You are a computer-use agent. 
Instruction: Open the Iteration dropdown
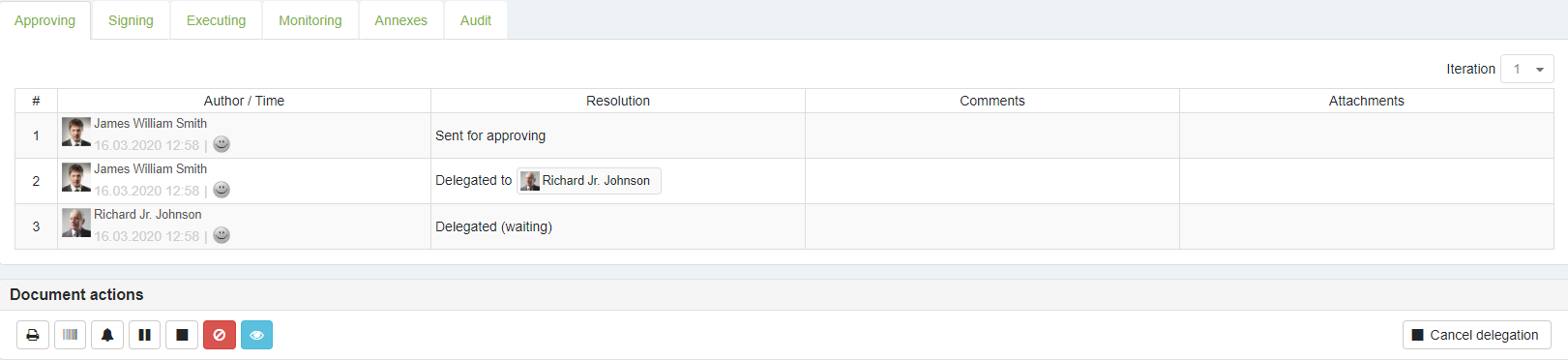click(1526, 69)
